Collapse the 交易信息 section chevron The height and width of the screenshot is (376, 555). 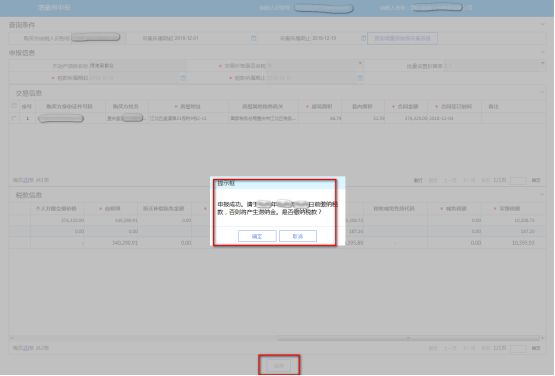542,92
